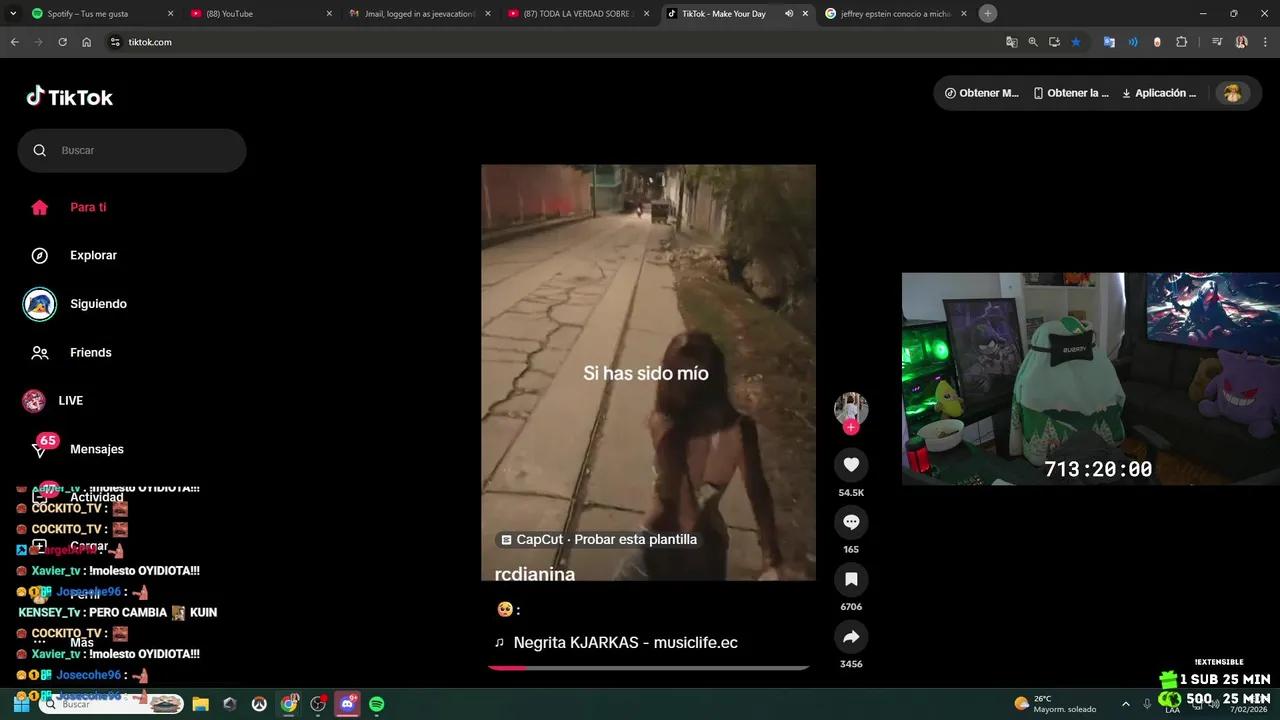Reload the TikTok page
This screenshot has height=720, width=1280.
click(x=62, y=42)
